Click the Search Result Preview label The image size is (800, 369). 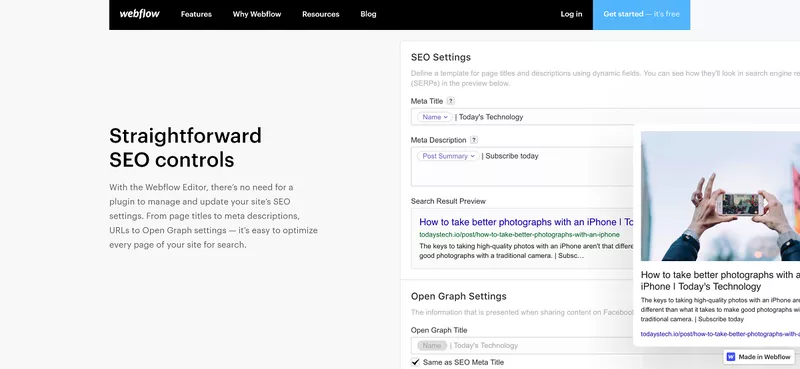pyautogui.click(x=448, y=201)
